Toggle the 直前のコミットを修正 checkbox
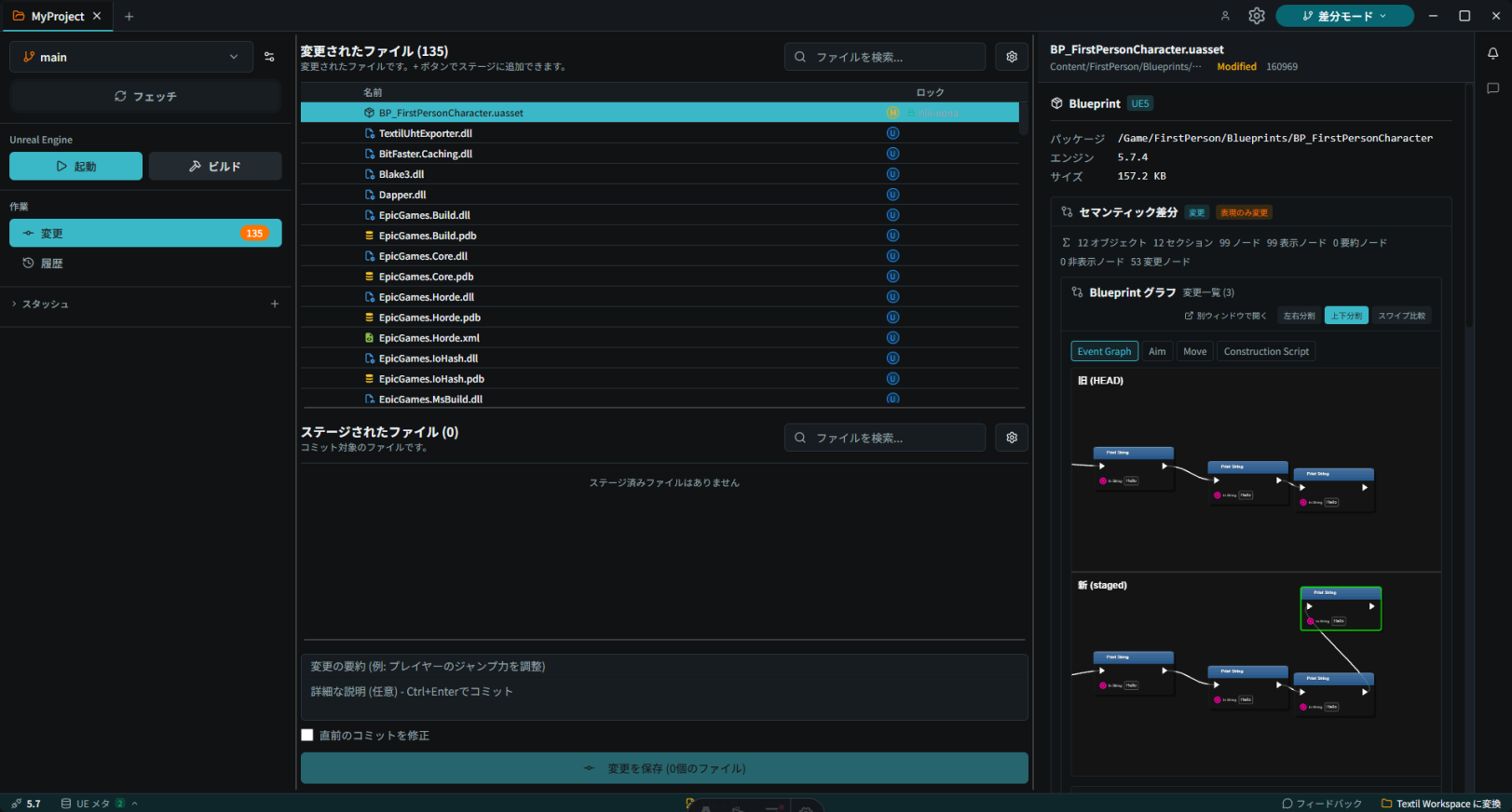The width and height of the screenshot is (1512, 812). 307,735
